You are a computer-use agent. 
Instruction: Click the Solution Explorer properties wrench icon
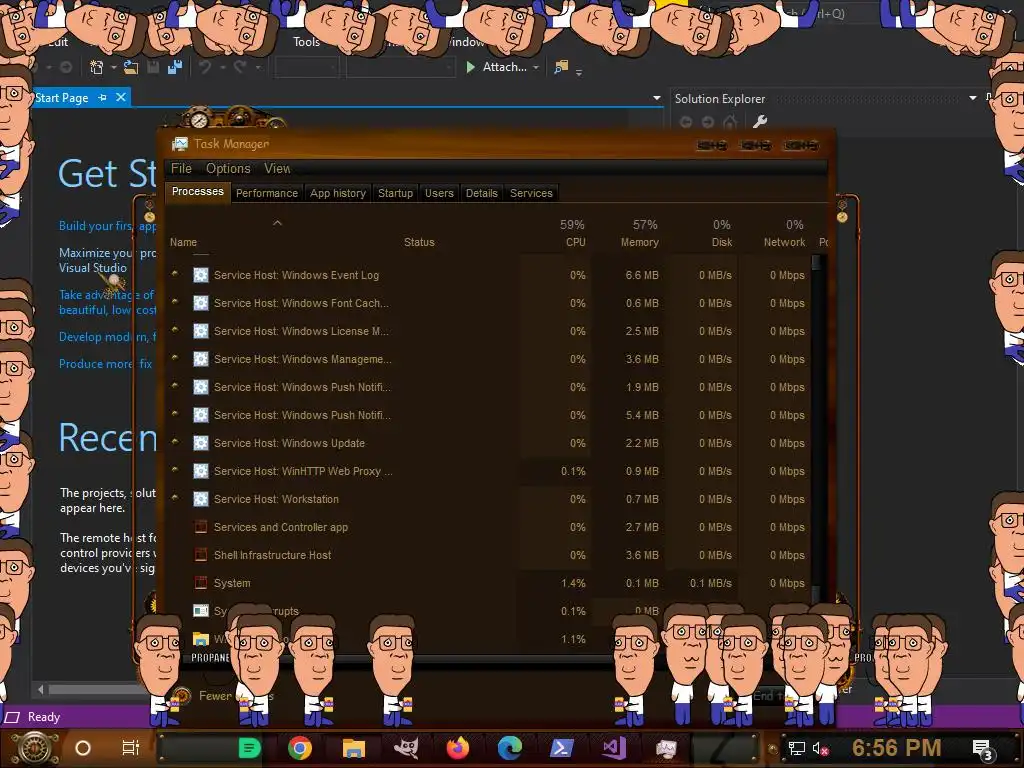(x=760, y=121)
